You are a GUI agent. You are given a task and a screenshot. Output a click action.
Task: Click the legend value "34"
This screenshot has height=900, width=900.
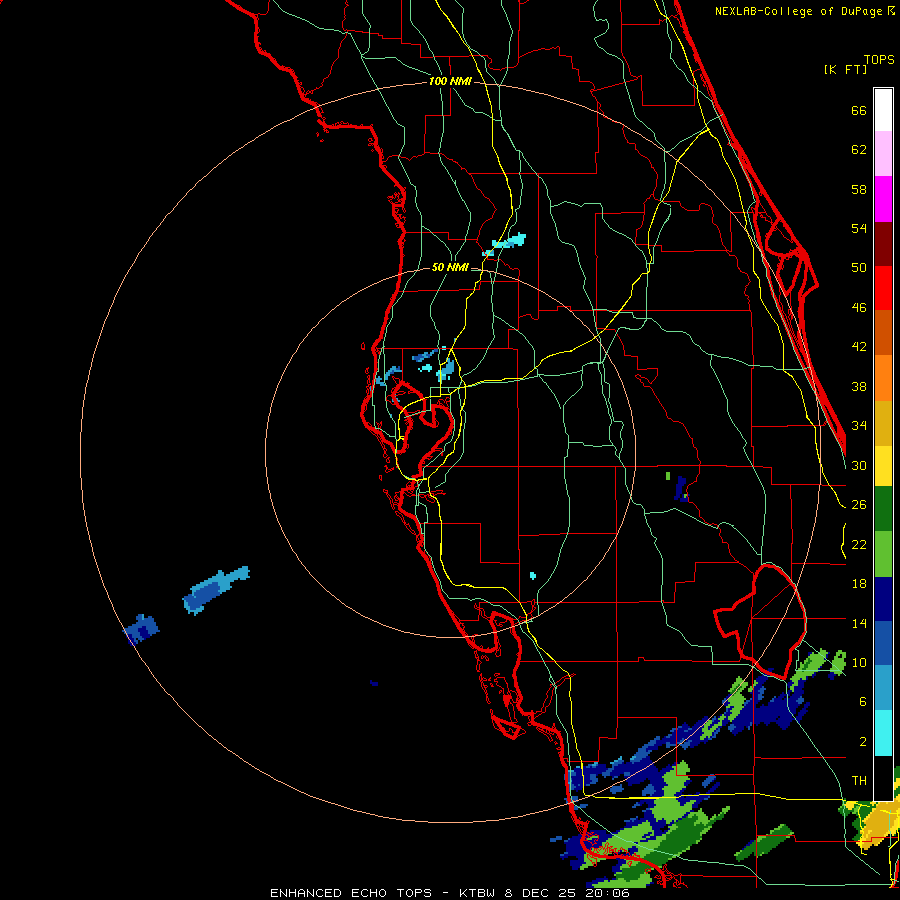(x=859, y=425)
